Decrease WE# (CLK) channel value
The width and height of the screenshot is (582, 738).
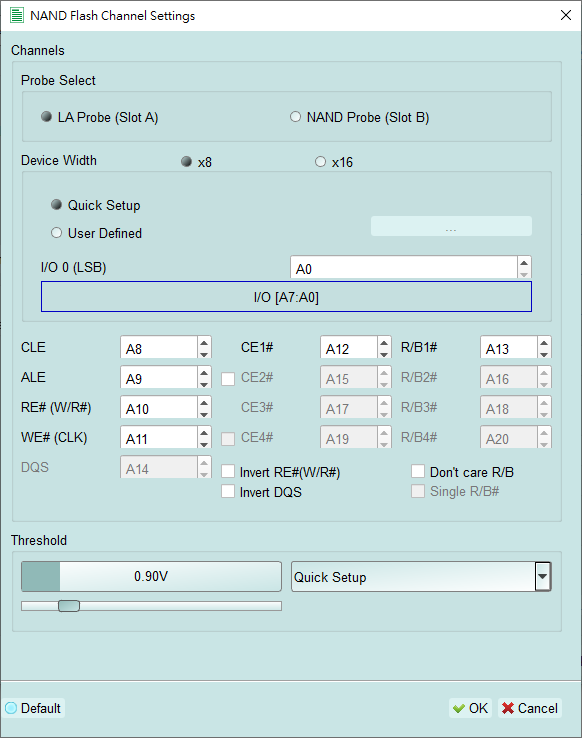coord(204,444)
